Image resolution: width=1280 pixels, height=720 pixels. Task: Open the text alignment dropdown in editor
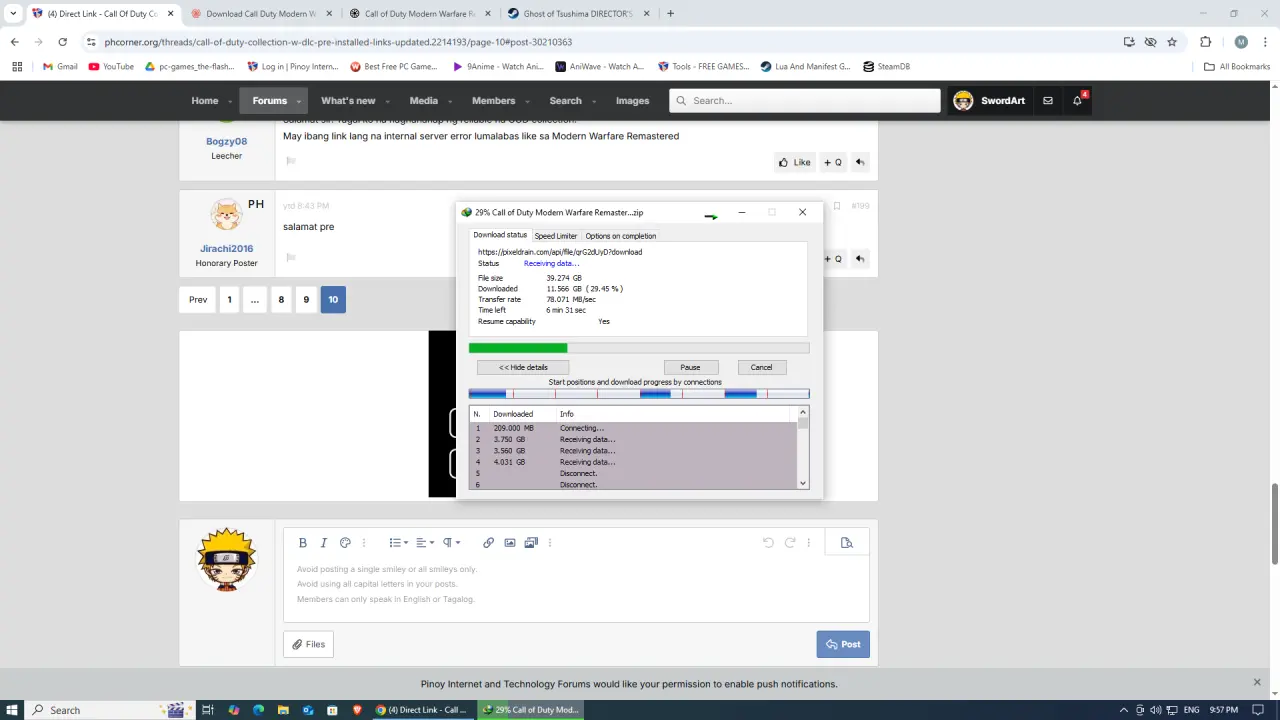(x=425, y=543)
